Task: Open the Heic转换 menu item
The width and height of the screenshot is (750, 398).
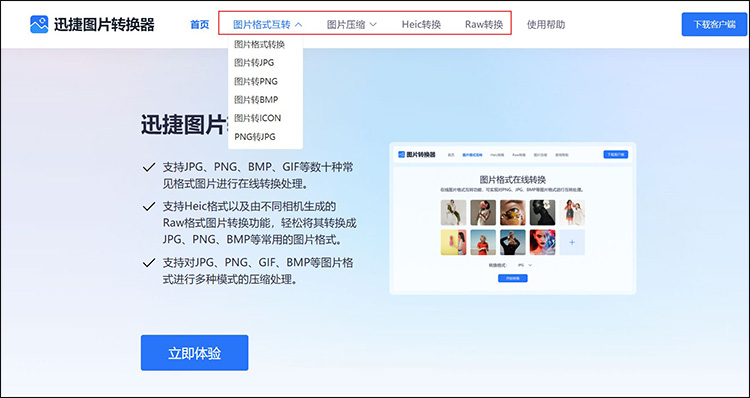Action: click(421, 24)
